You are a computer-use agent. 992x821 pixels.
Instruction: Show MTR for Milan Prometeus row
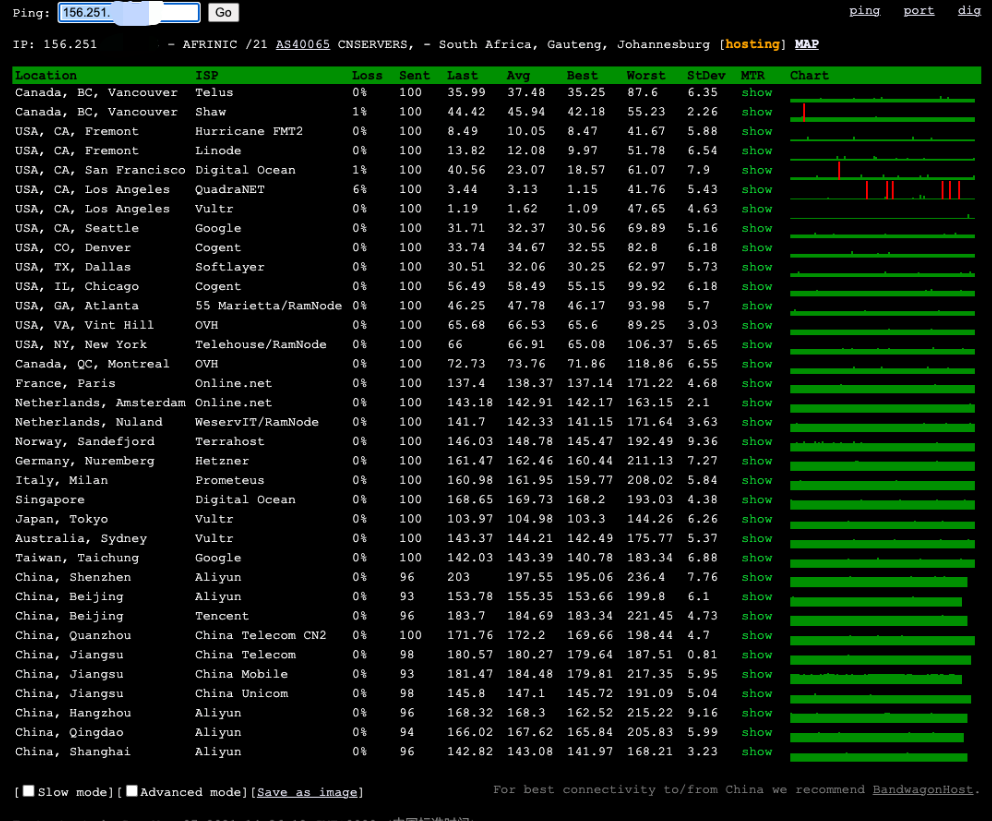pyautogui.click(x=757, y=480)
